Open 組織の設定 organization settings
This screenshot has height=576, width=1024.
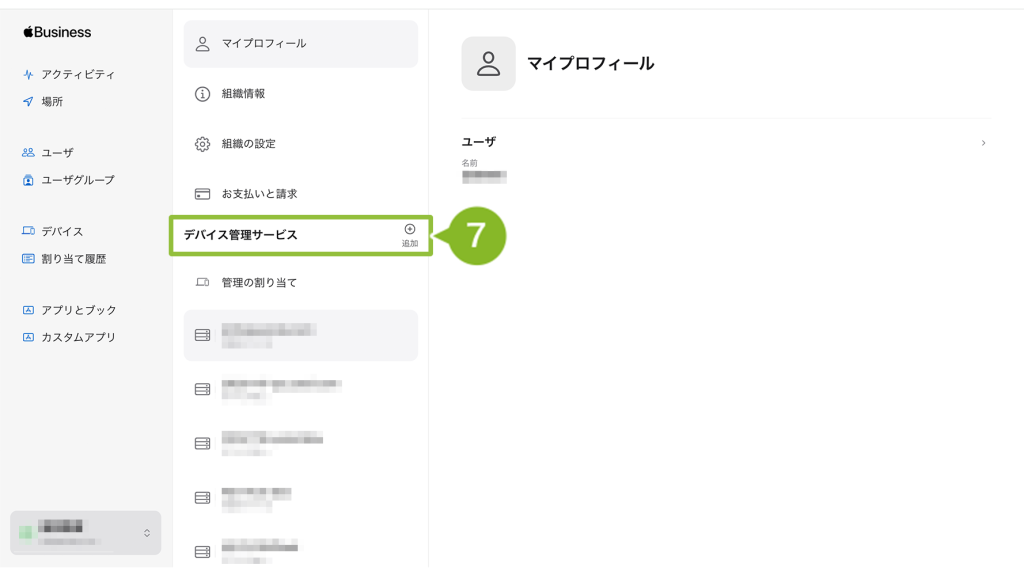(x=300, y=144)
